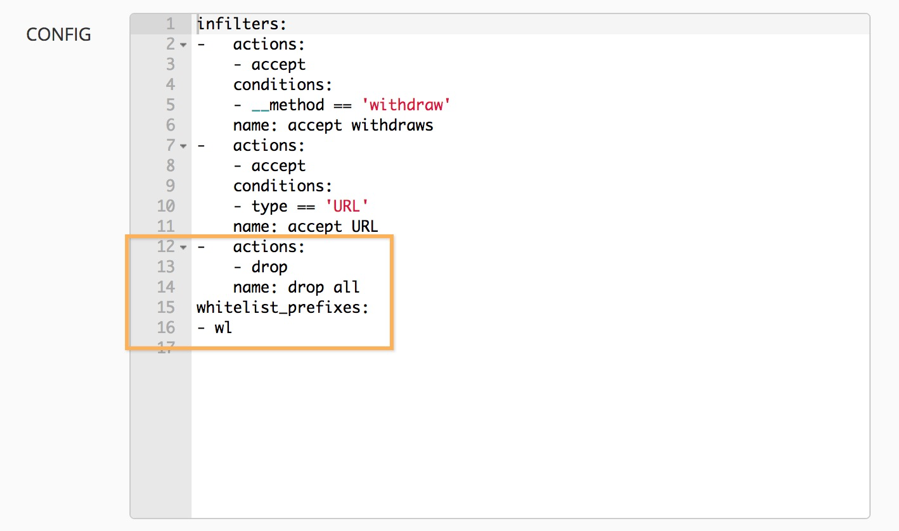Click the 'conditions:' text on line 4
The height and width of the screenshot is (531, 899).
(x=283, y=85)
